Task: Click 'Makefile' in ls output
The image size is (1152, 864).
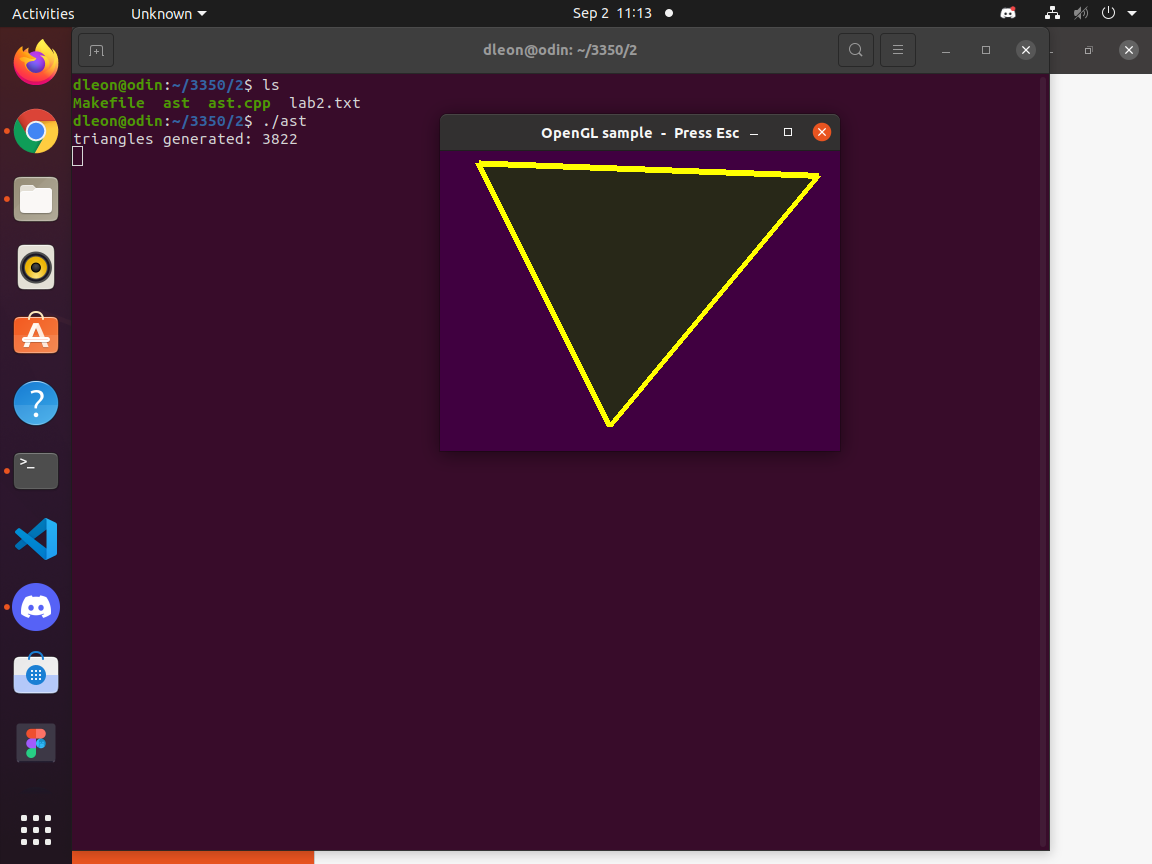Action: [109, 103]
